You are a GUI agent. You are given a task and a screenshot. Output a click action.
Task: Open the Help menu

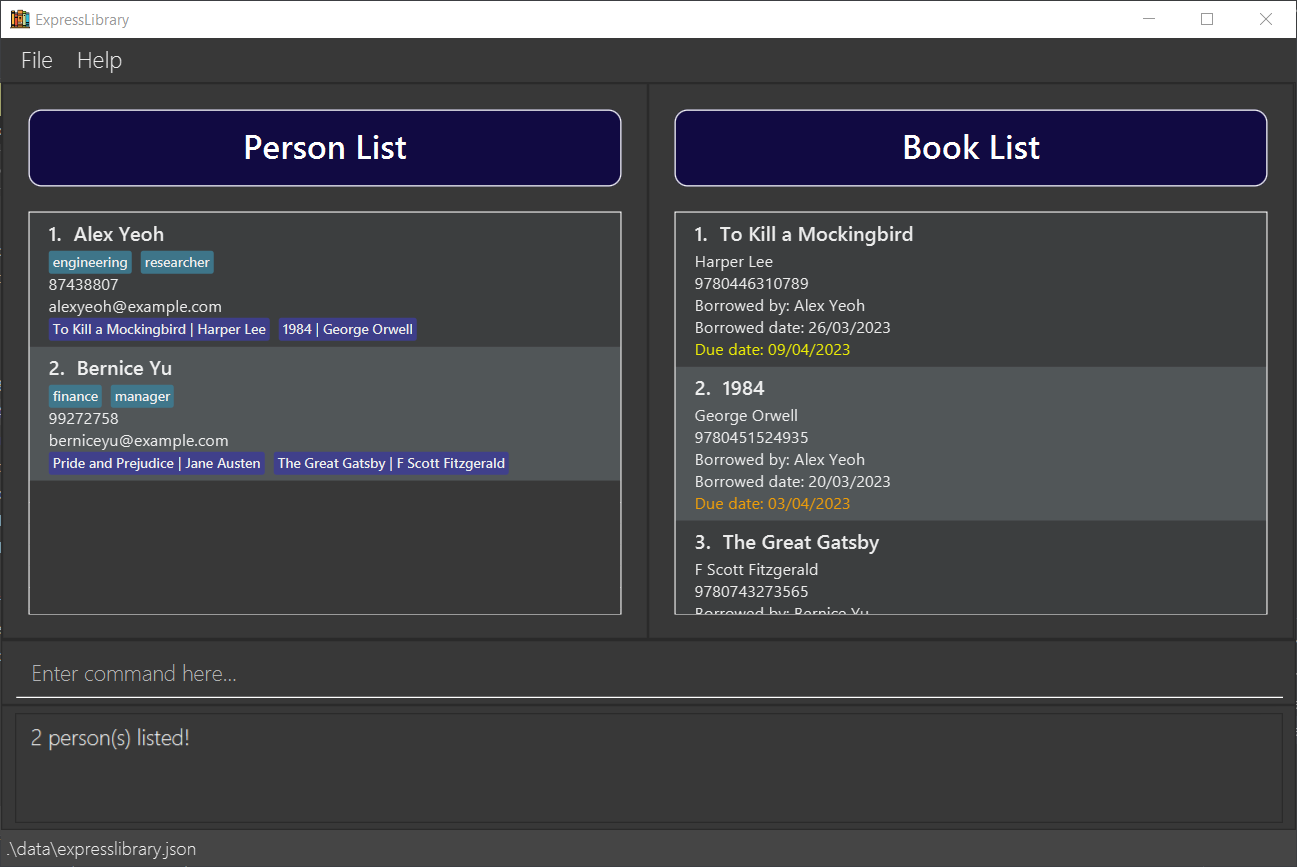pyautogui.click(x=99, y=60)
